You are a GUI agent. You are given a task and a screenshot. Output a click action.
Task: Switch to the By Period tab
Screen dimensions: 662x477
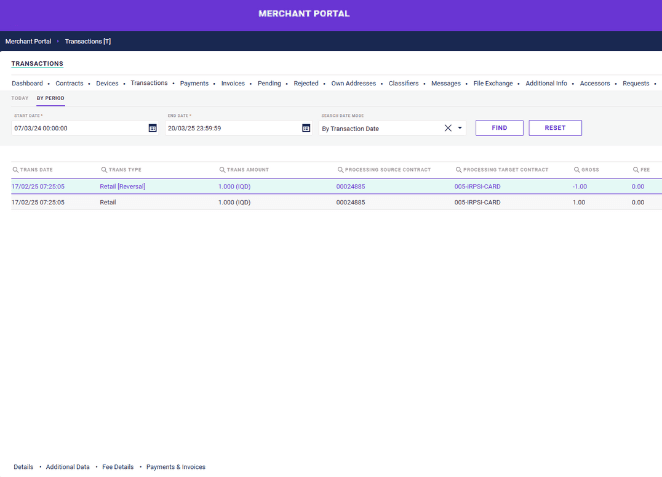51,98
